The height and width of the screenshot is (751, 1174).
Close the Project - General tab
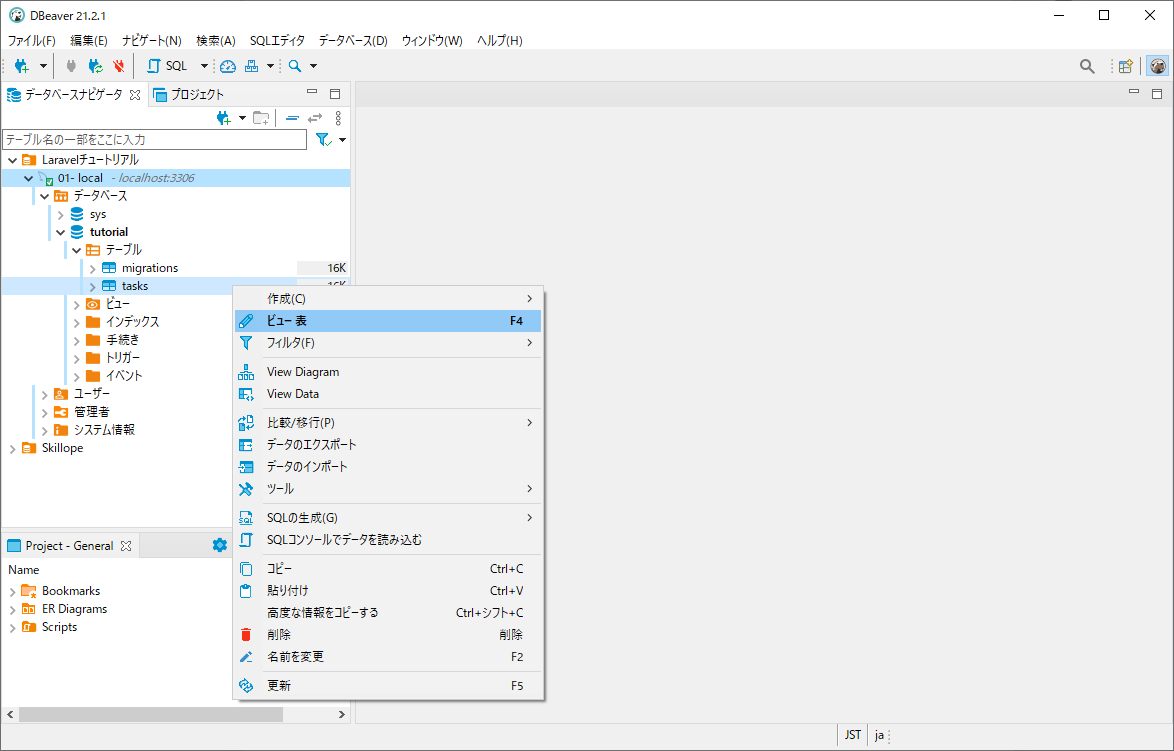[126, 546]
